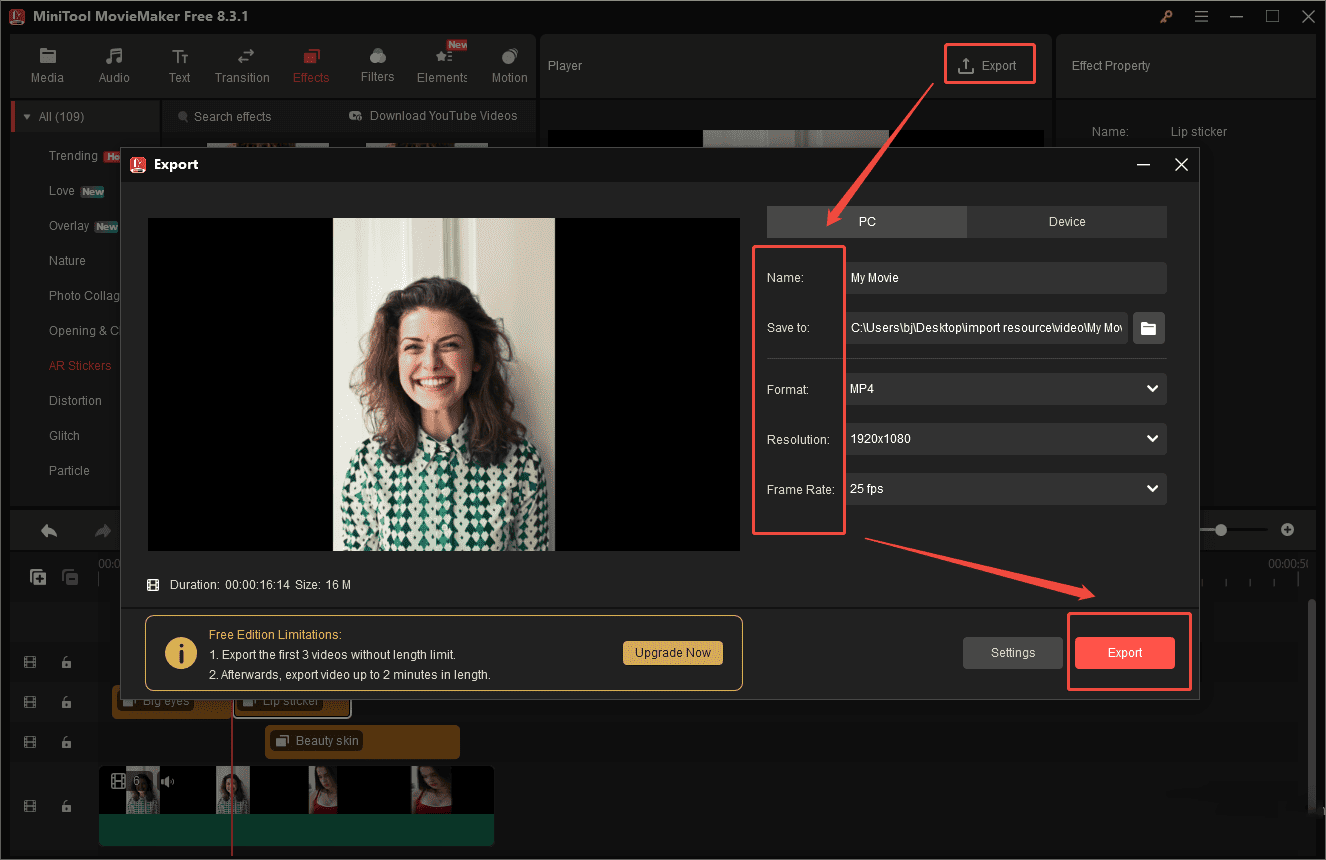1326x860 pixels.
Task: Lock the Big eyes effect track
Action: click(66, 702)
